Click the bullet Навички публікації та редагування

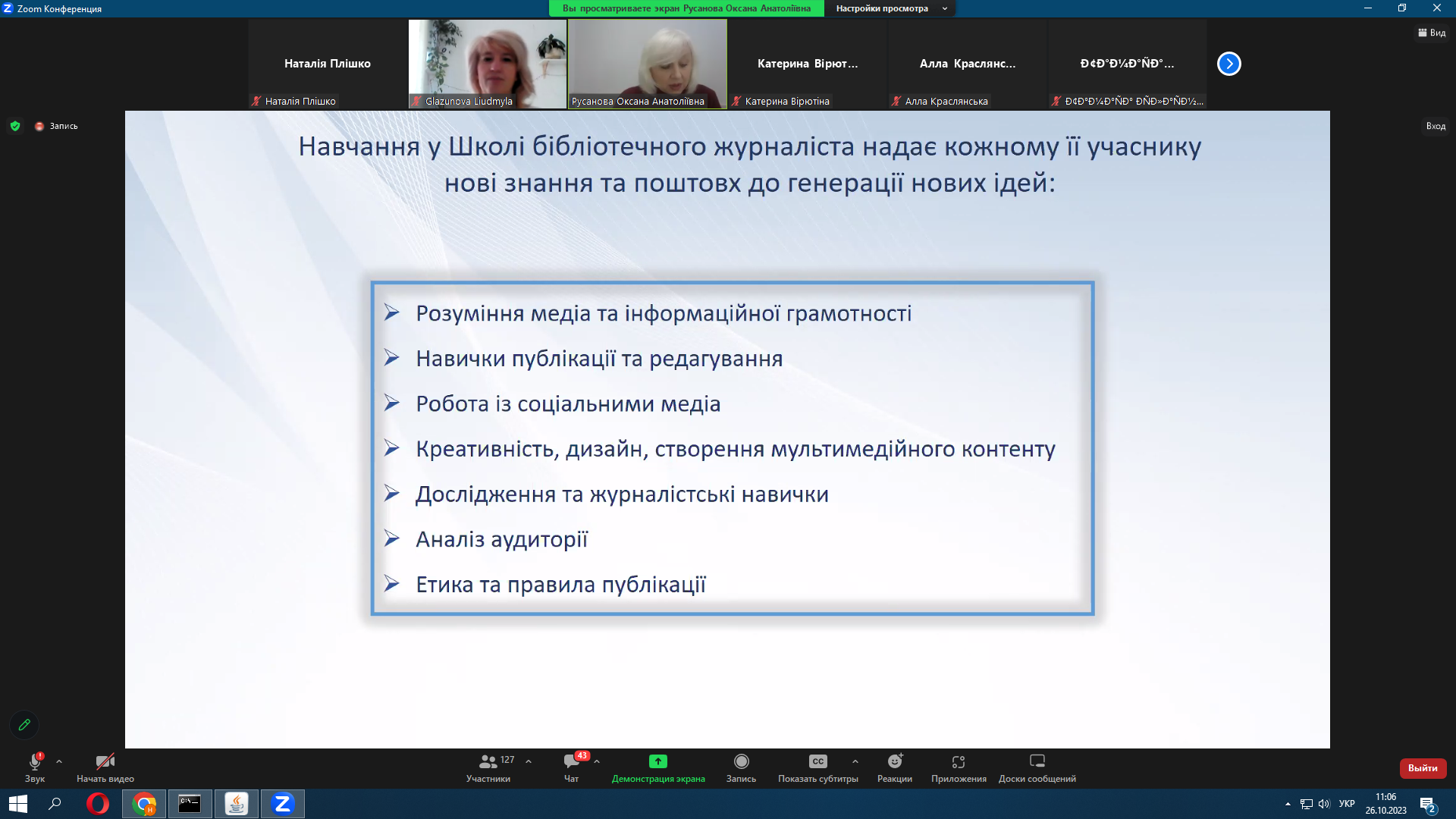point(599,359)
